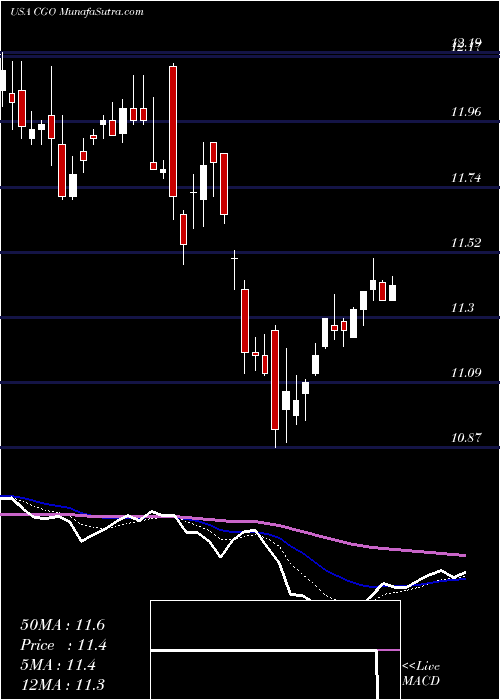This screenshot has height=700, width=500.
Task: Click the 11.74 price axis label
Action: 466,177
